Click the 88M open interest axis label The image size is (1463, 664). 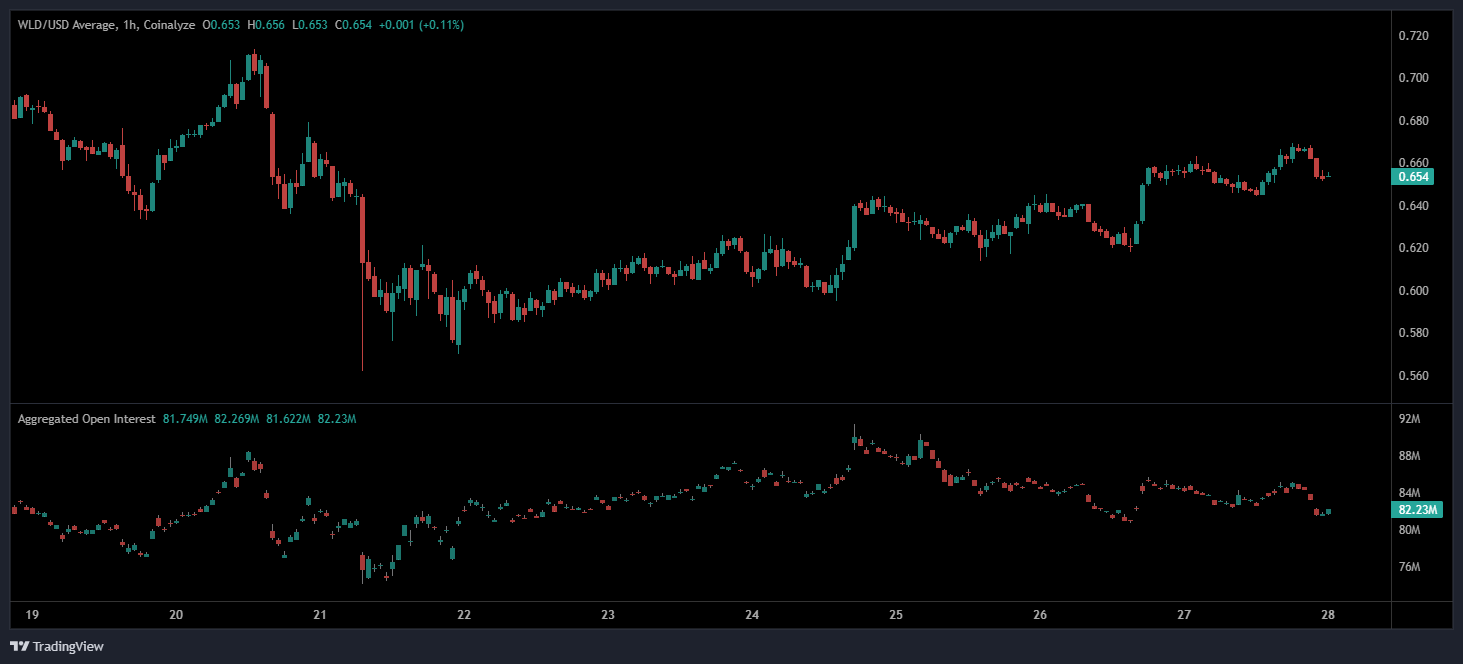1410,456
